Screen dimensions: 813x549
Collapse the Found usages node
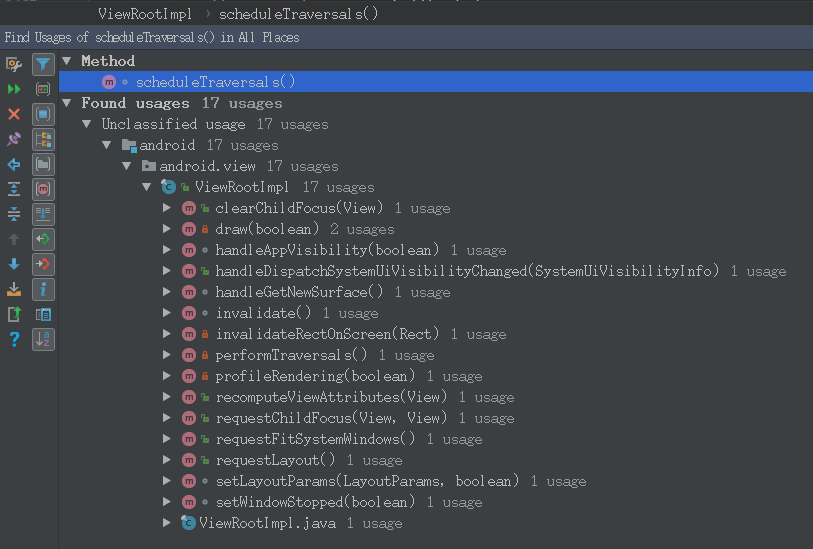pyautogui.click(x=67, y=103)
